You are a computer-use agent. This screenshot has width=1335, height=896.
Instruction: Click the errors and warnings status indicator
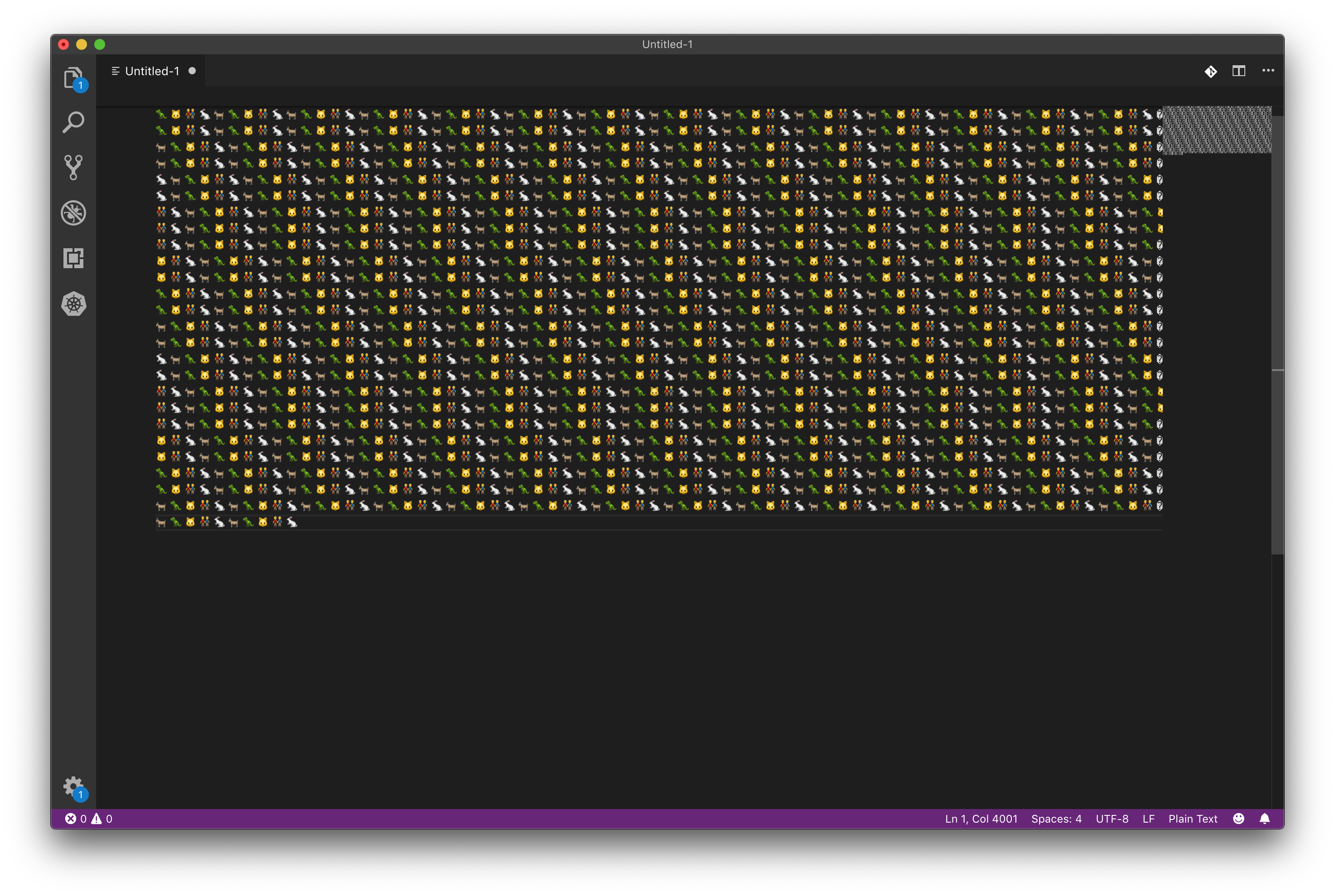point(88,819)
